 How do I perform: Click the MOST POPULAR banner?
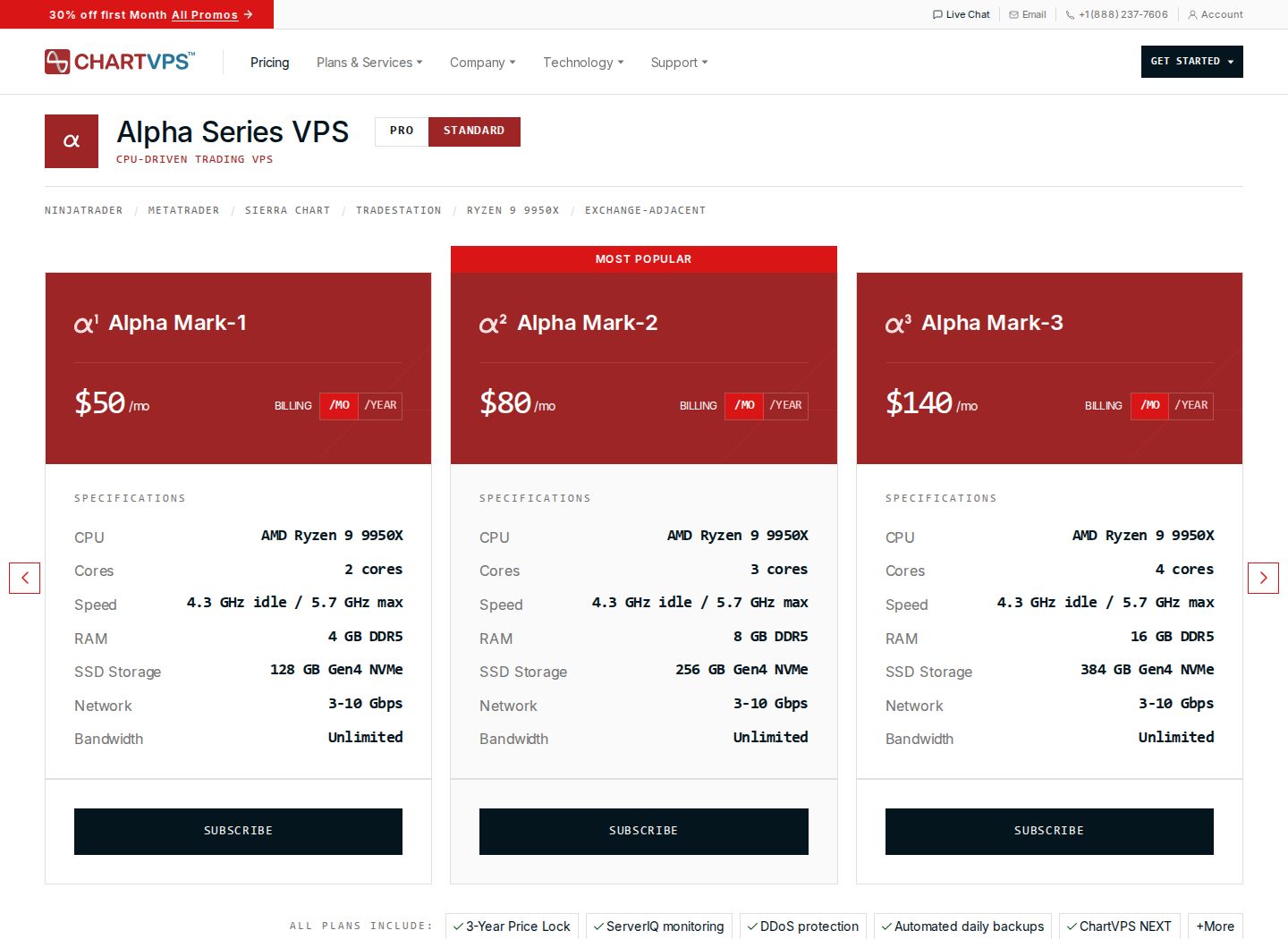[644, 259]
